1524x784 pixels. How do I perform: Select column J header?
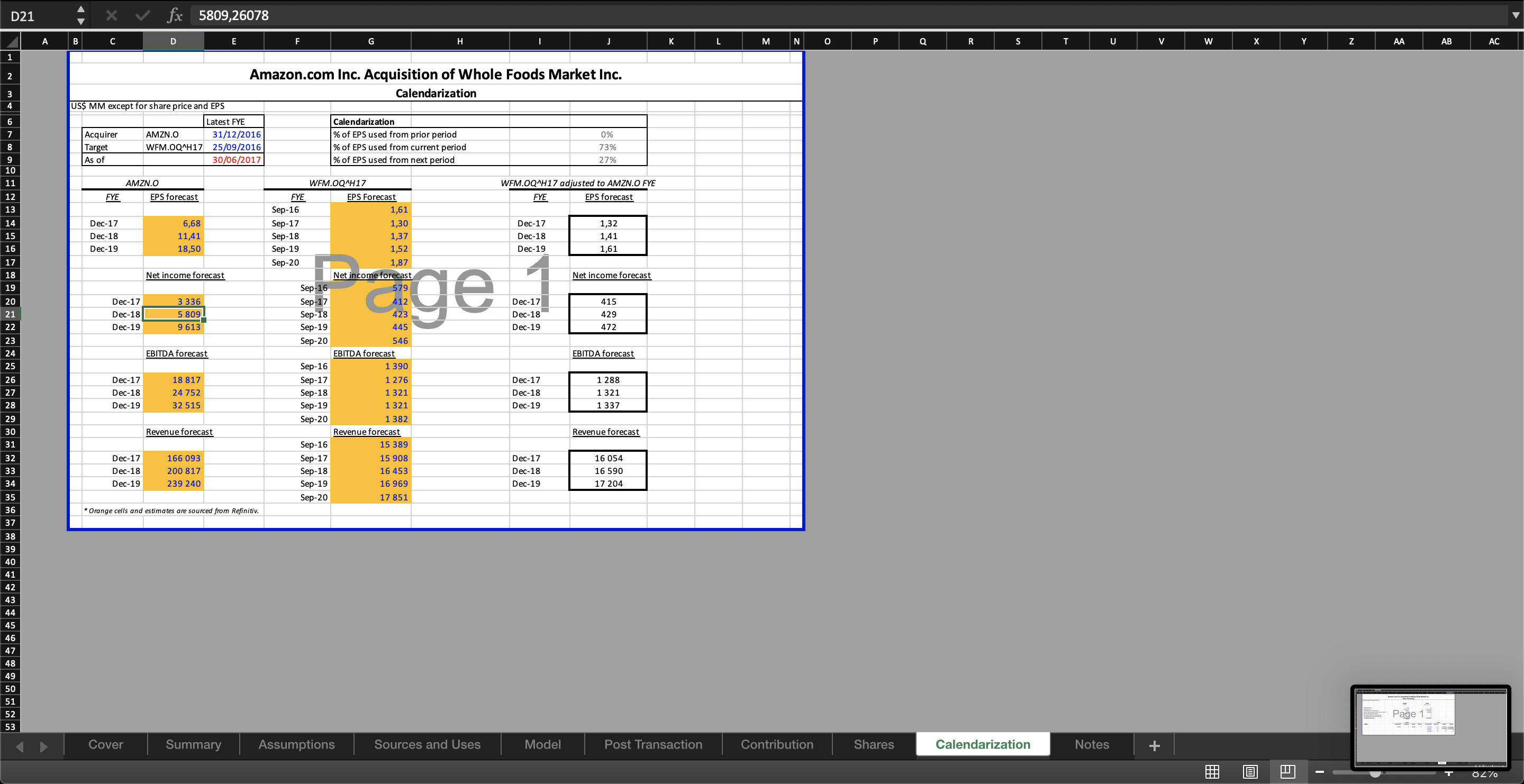(x=608, y=41)
